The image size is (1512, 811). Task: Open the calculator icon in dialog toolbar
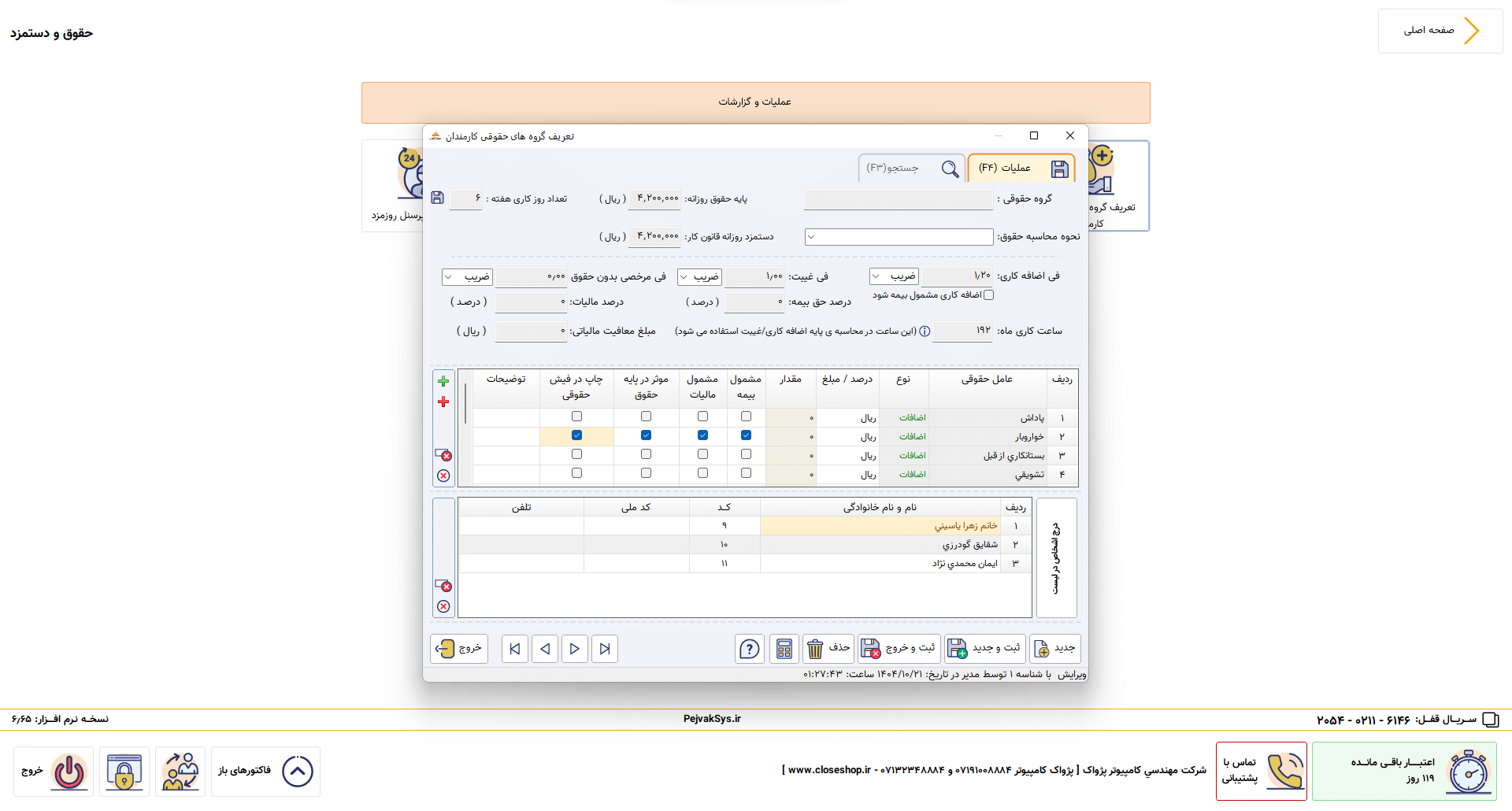[x=784, y=649]
